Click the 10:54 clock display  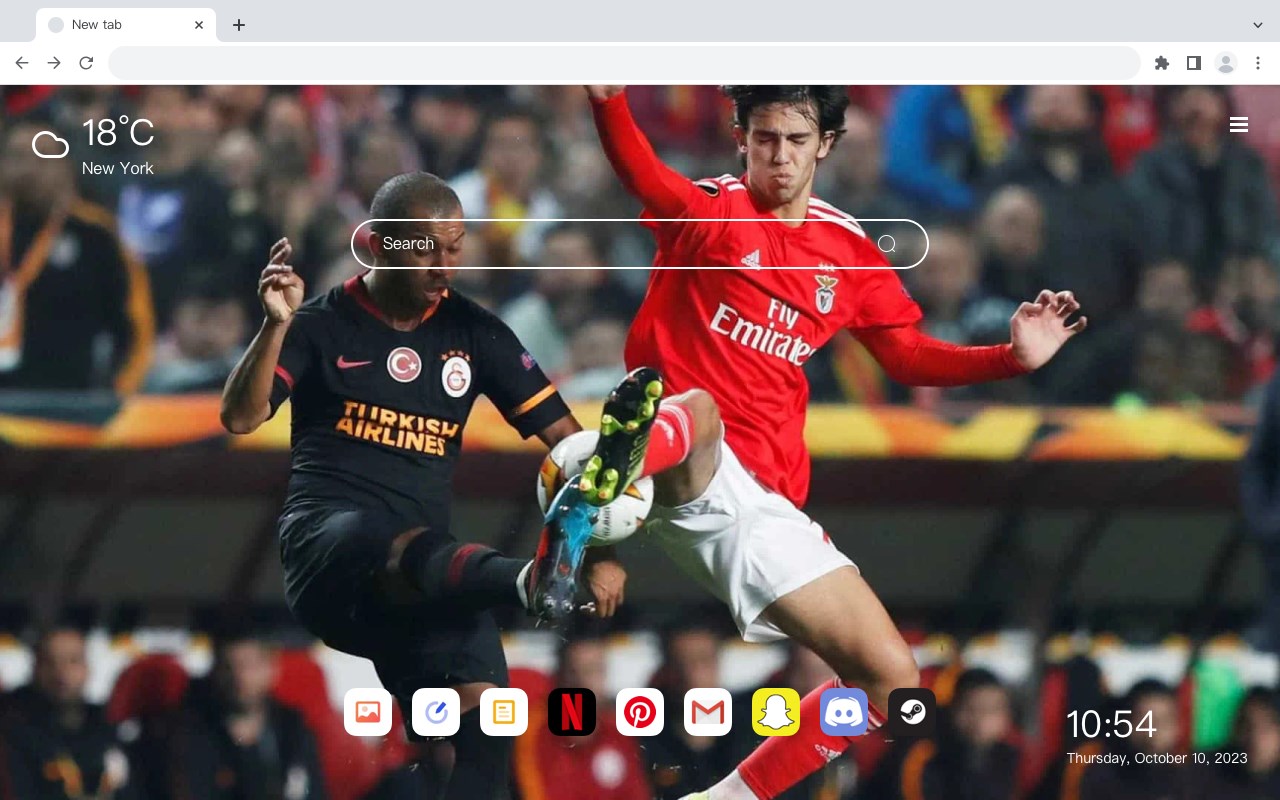(1111, 724)
